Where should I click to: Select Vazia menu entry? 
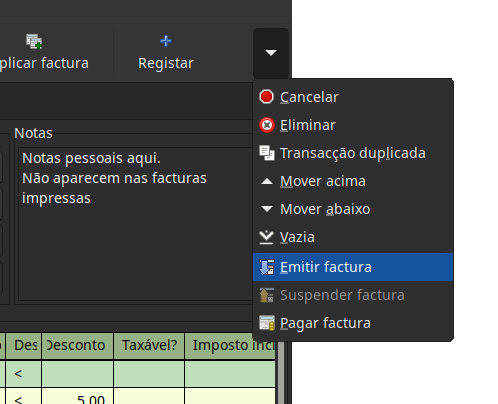tap(353, 237)
